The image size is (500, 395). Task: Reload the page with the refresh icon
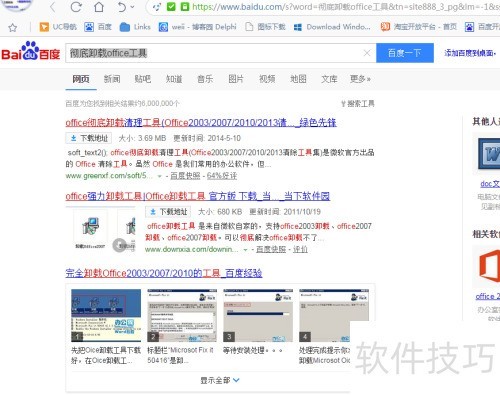[76, 7]
